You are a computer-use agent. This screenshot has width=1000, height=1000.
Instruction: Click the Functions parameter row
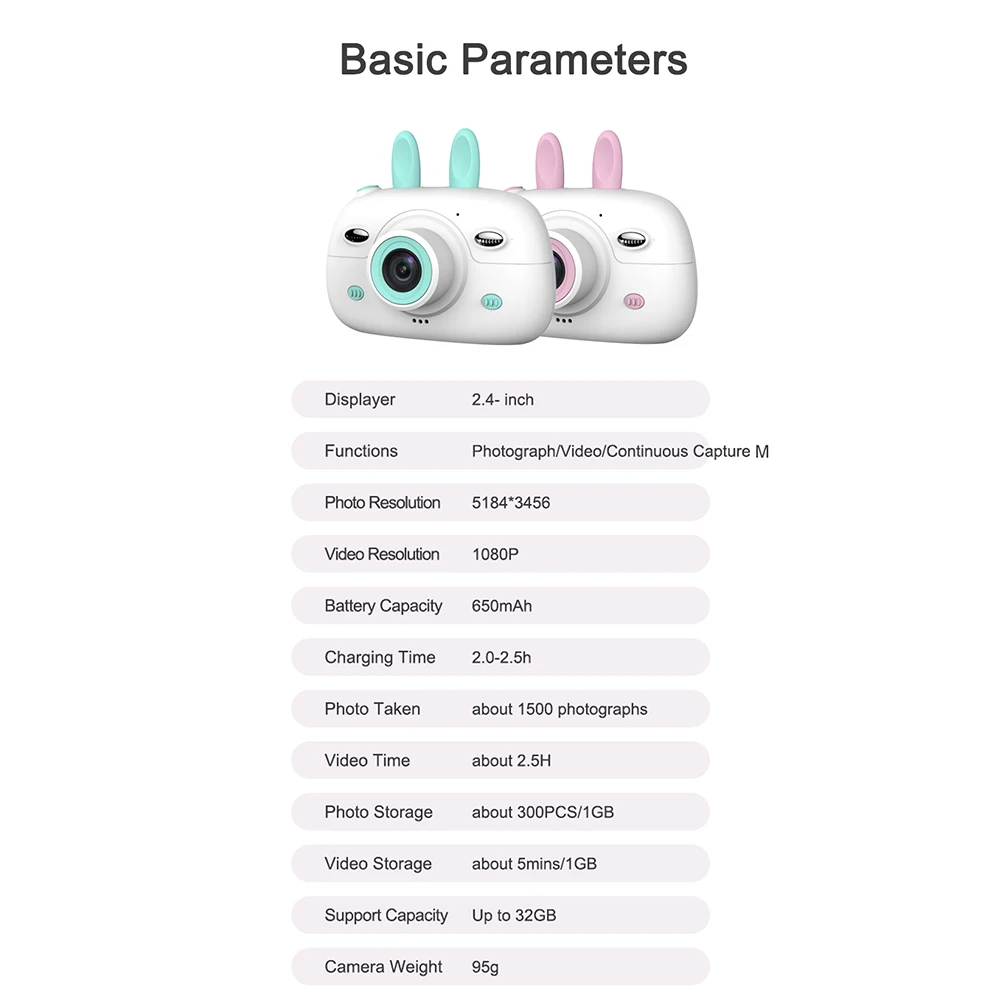pos(501,451)
